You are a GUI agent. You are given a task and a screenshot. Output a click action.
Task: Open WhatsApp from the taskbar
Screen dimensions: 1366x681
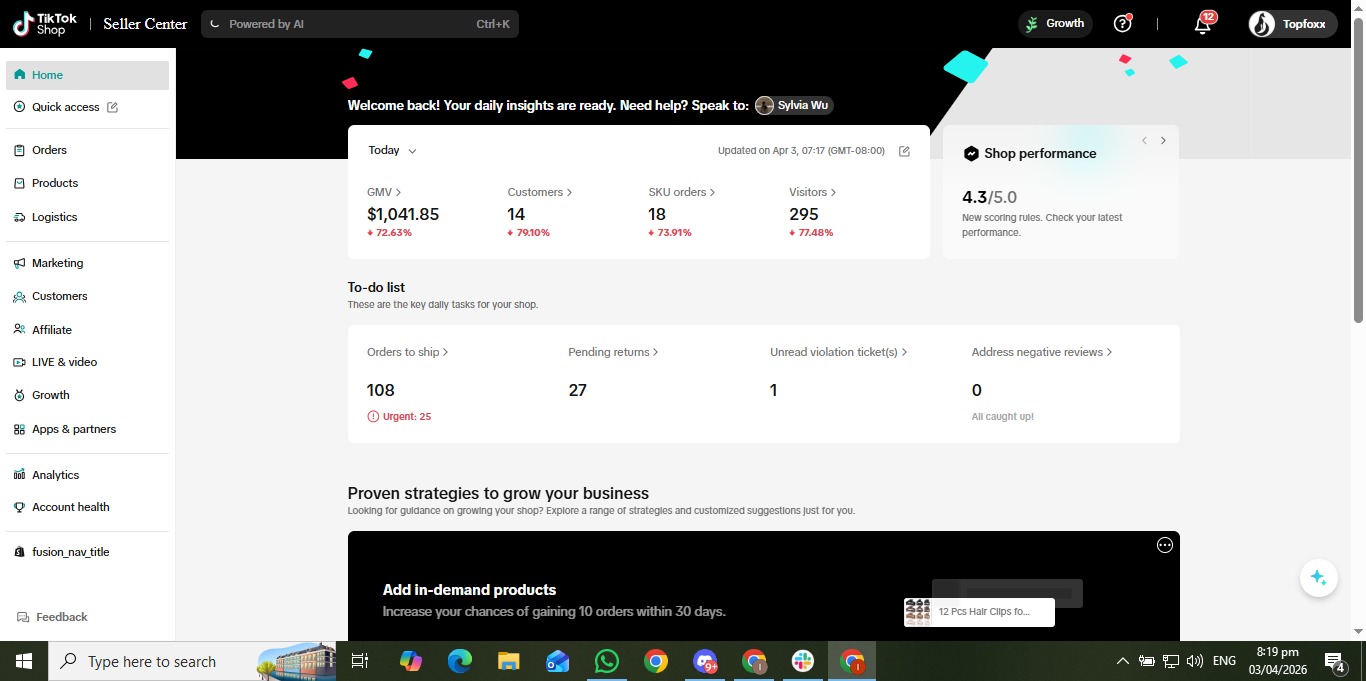point(607,661)
